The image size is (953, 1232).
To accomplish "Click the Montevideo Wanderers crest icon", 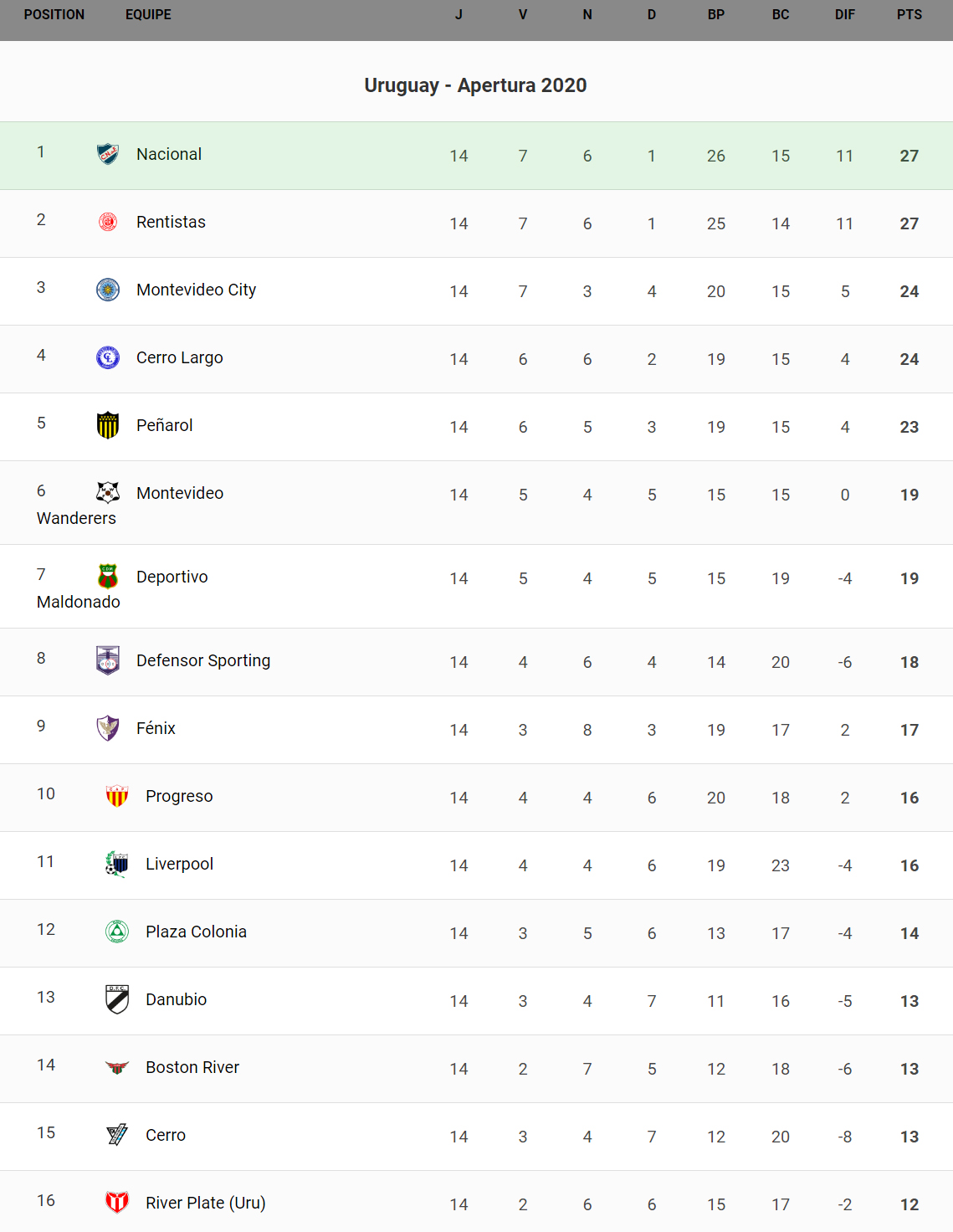I will pyautogui.click(x=108, y=492).
